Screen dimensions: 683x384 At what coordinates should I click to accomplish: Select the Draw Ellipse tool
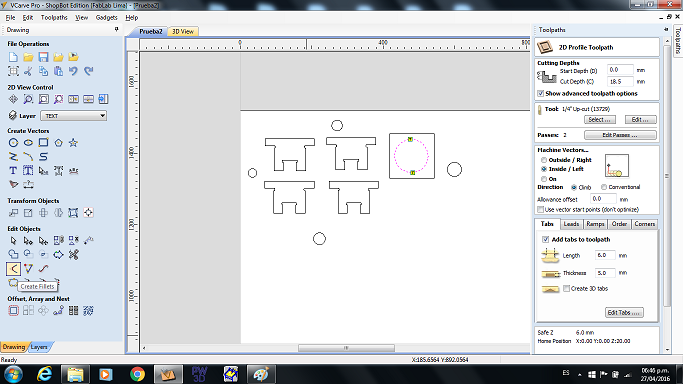28,143
